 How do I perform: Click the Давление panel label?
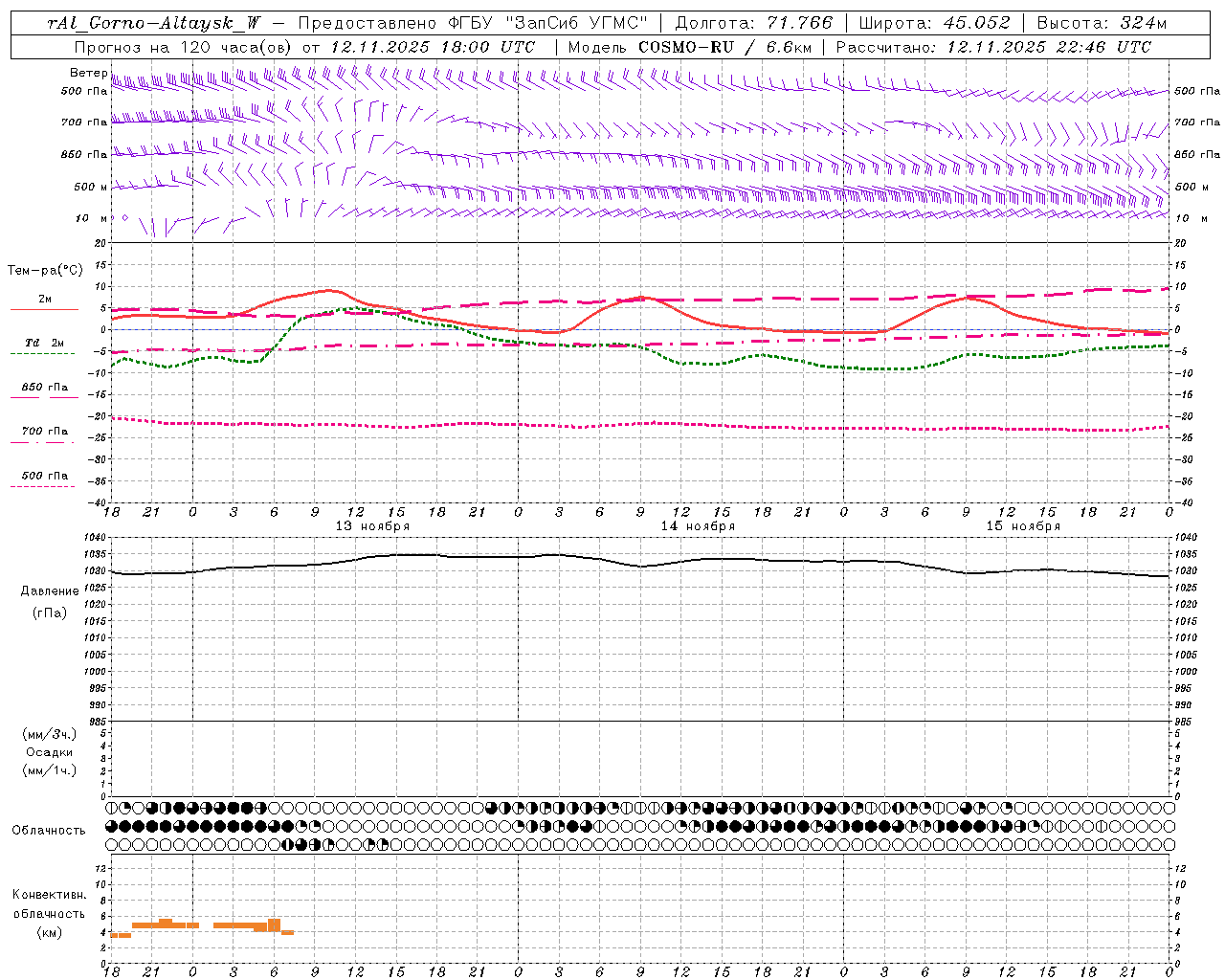[x=50, y=591]
